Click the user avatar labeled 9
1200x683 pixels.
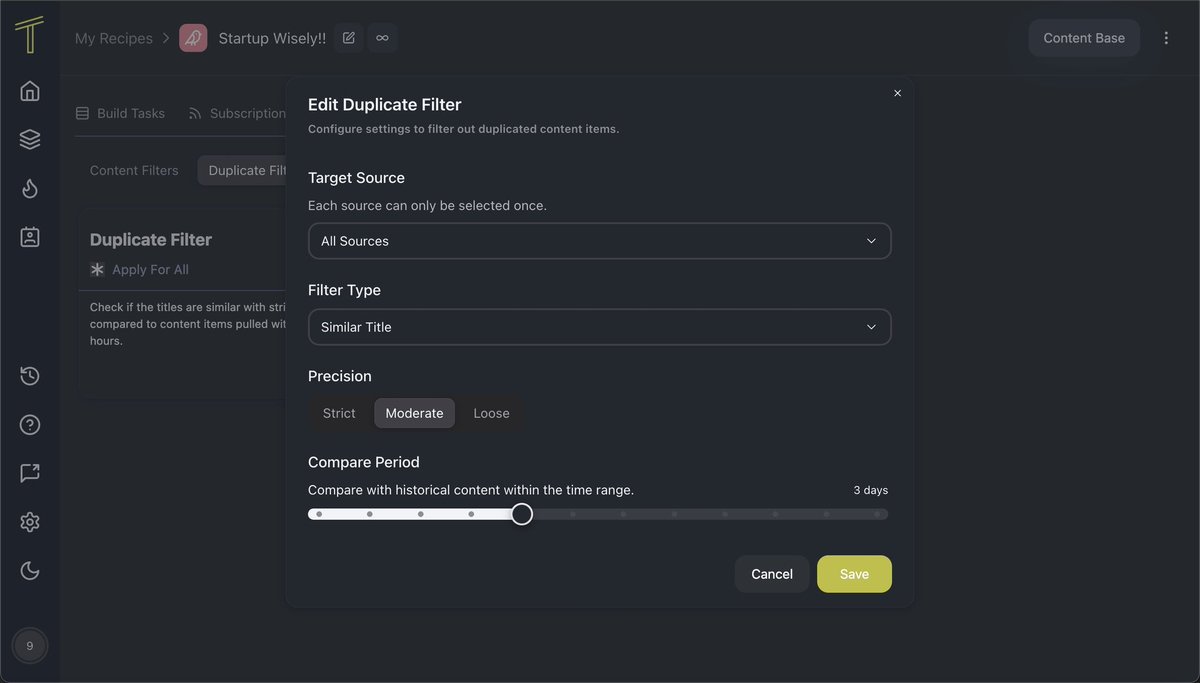[30, 646]
